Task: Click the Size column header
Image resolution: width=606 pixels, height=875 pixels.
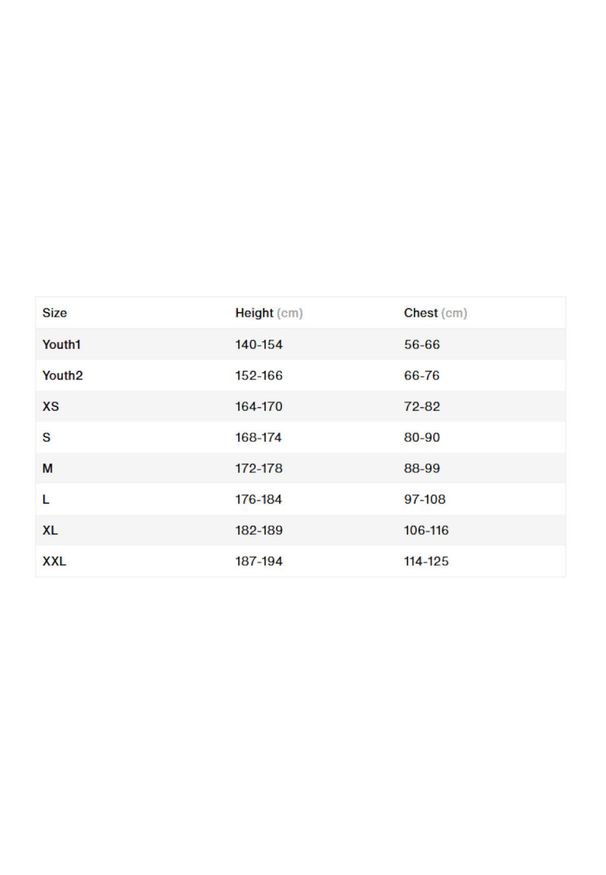Action: point(55,313)
